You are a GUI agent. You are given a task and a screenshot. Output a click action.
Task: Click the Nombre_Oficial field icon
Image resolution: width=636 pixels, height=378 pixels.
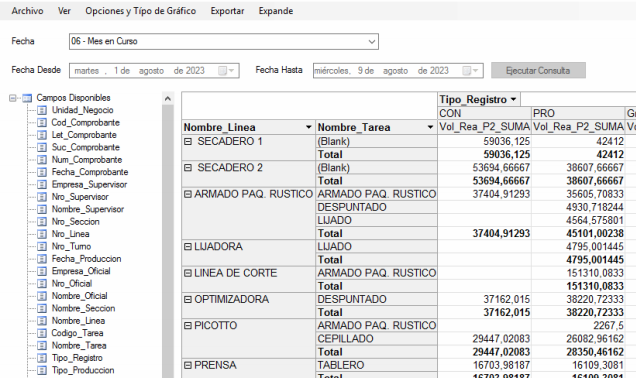coord(42,296)
